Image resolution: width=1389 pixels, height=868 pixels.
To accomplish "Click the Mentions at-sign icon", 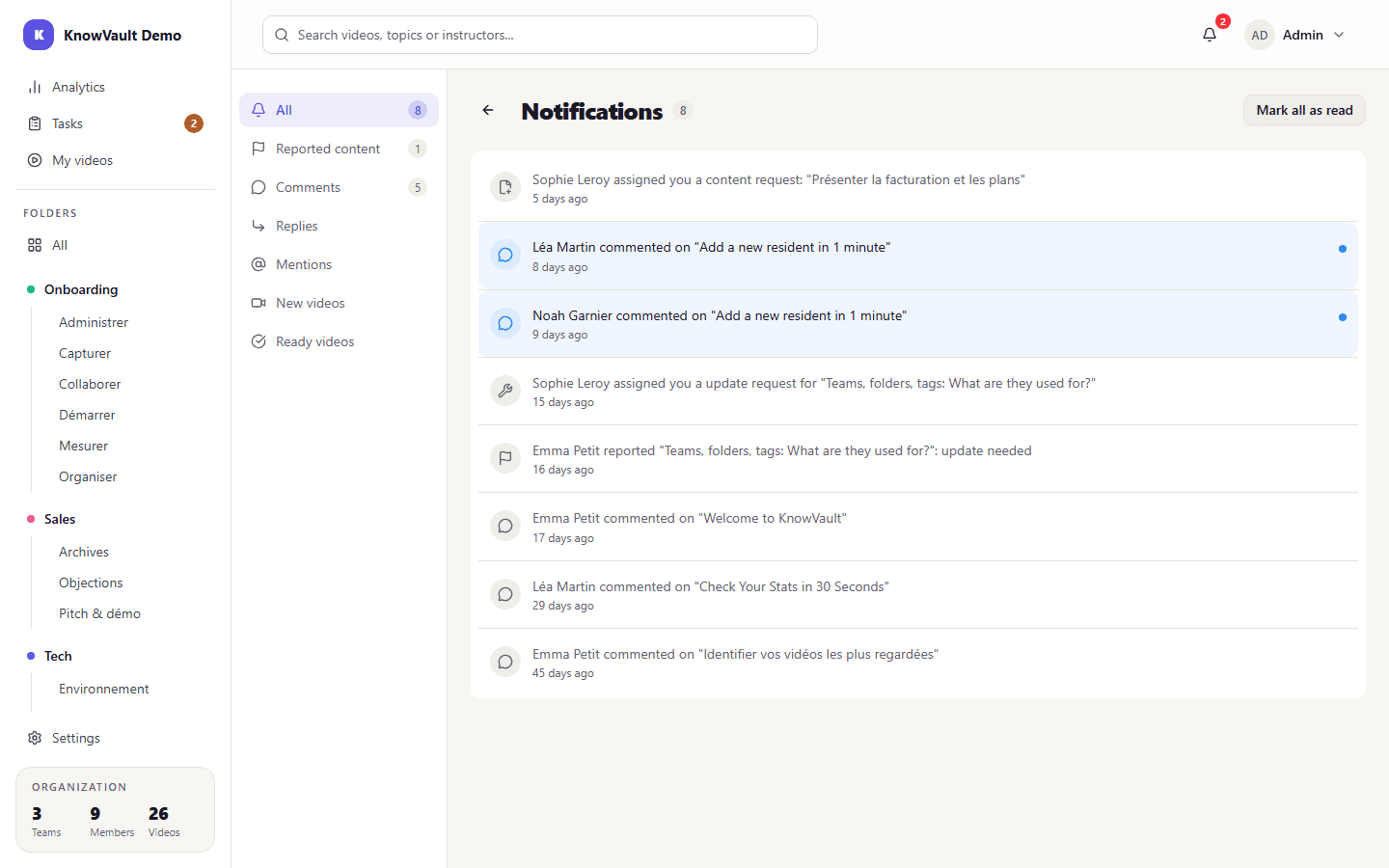I will pyautogui.click(x=259, y=264).
